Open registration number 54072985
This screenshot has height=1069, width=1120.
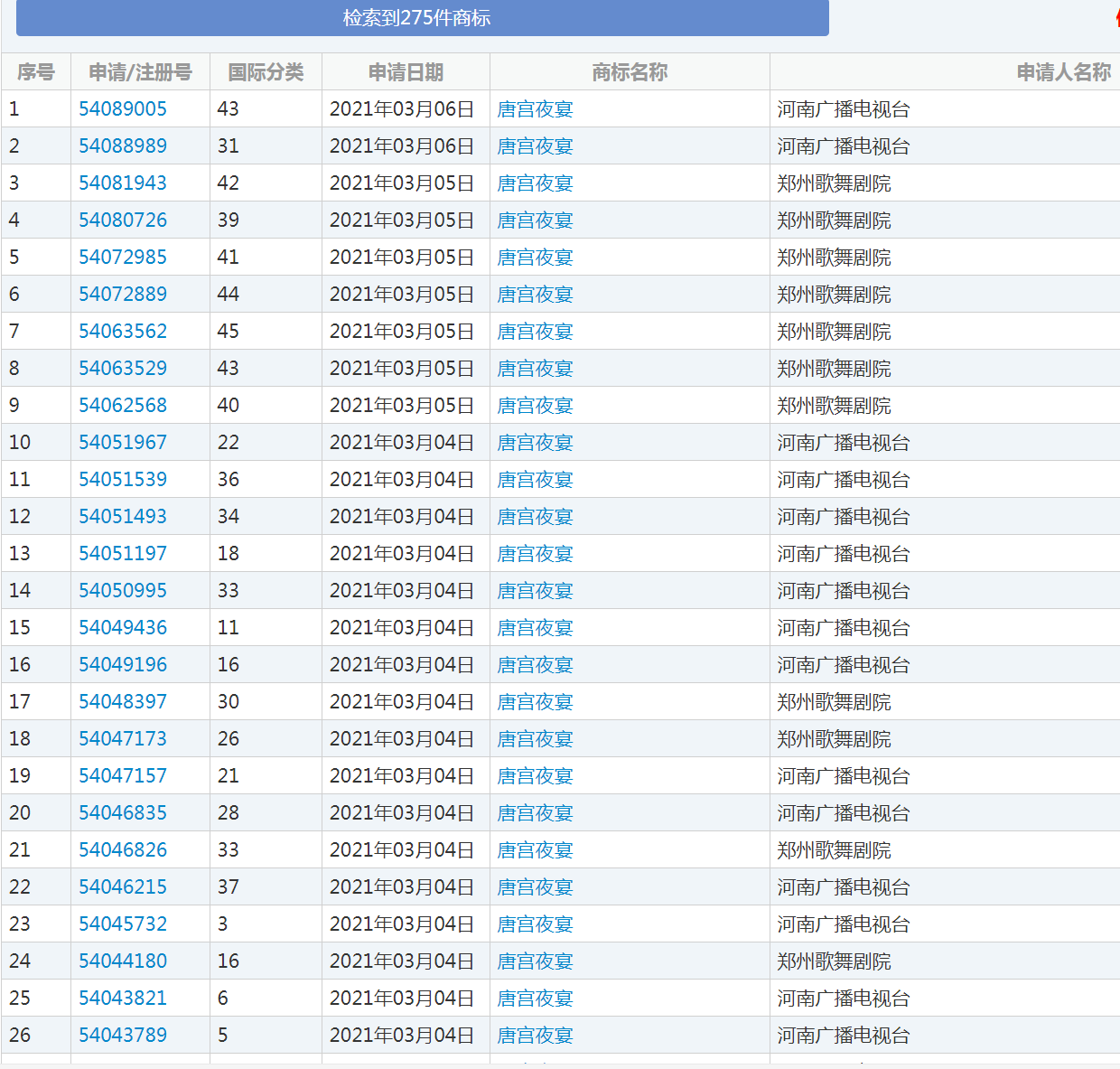click(123, 258)
